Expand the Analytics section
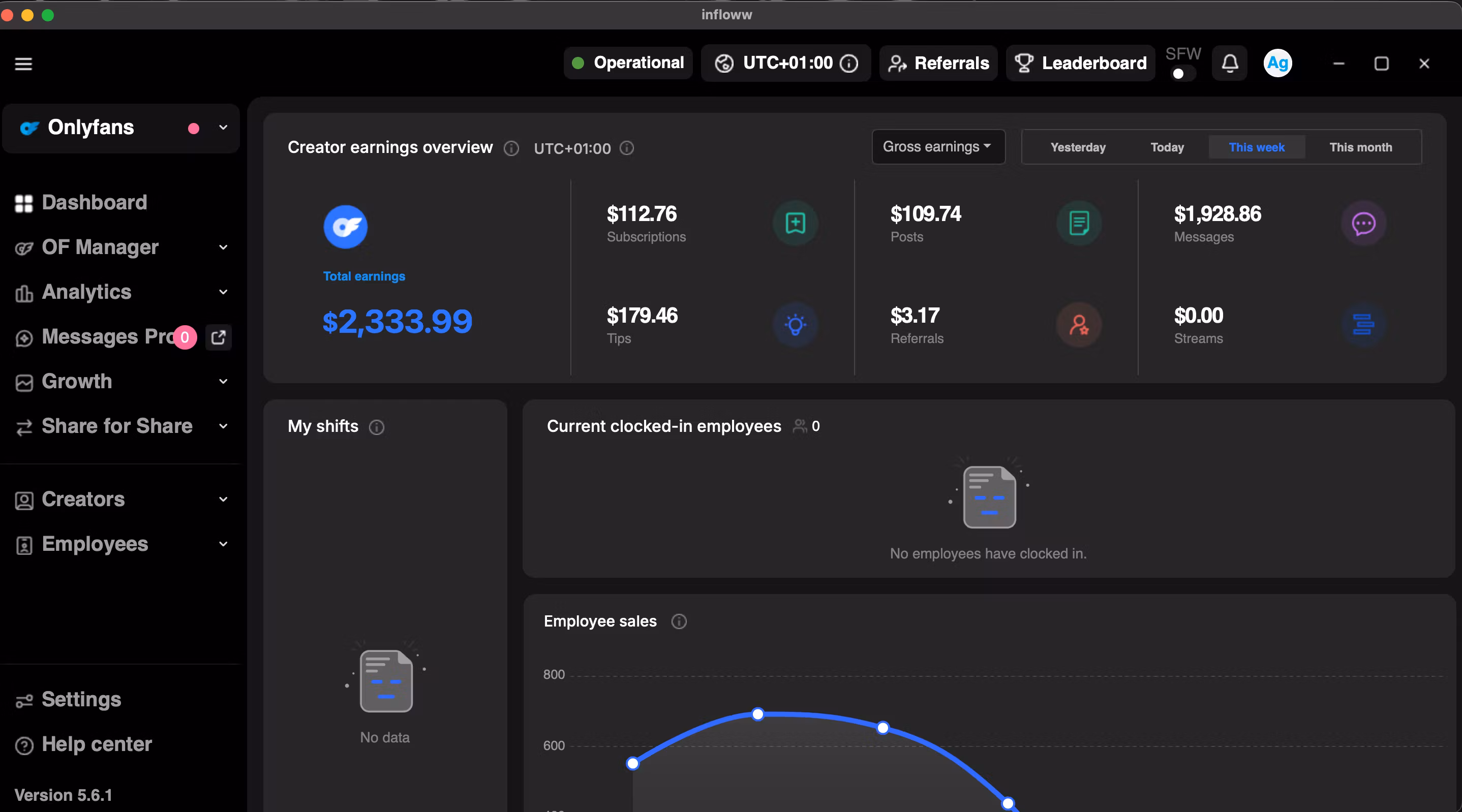This screenshot has width=1462, height=812. click(223, 292)
